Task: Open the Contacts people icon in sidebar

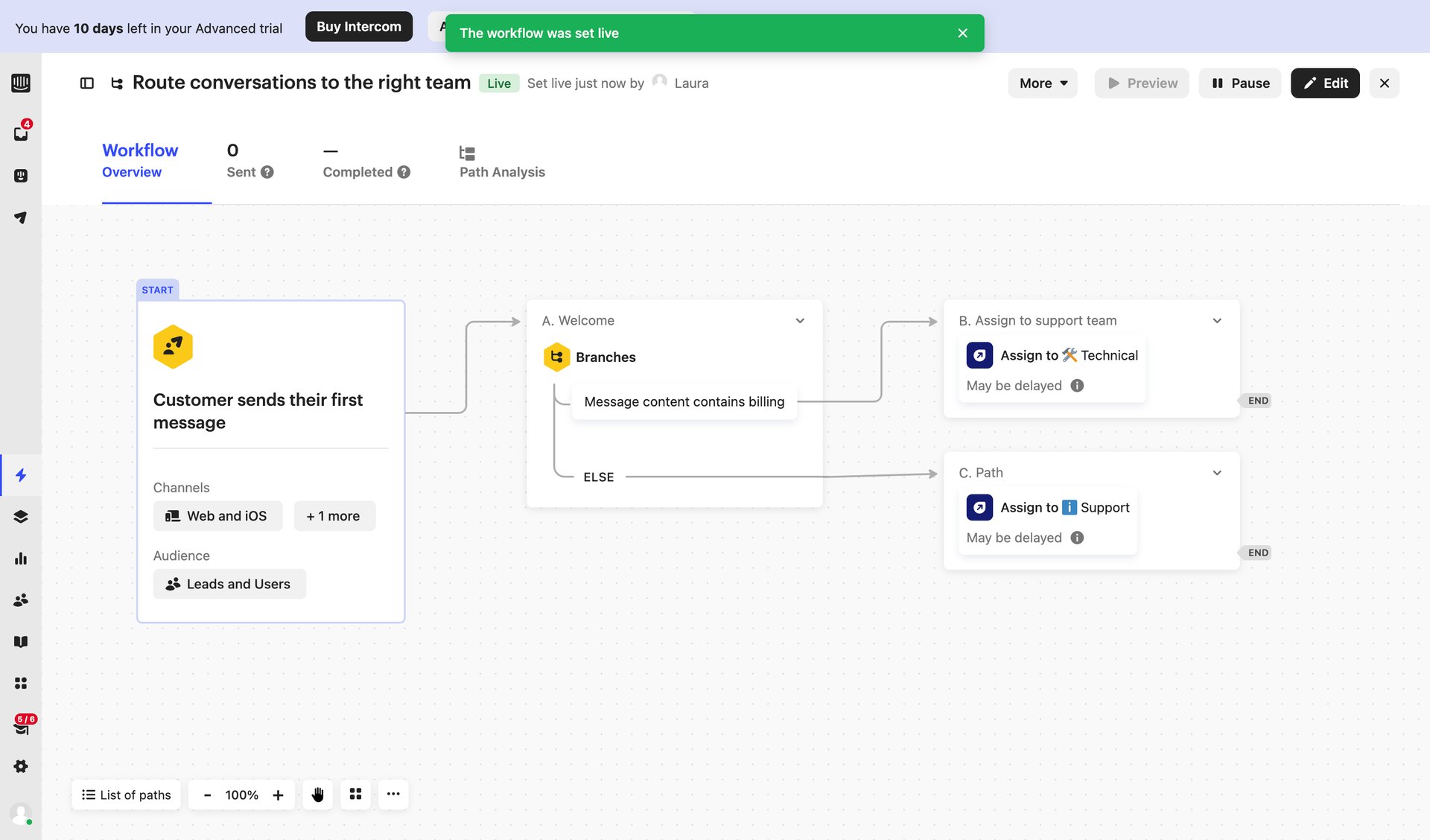Action: click(x=22, y=599)
